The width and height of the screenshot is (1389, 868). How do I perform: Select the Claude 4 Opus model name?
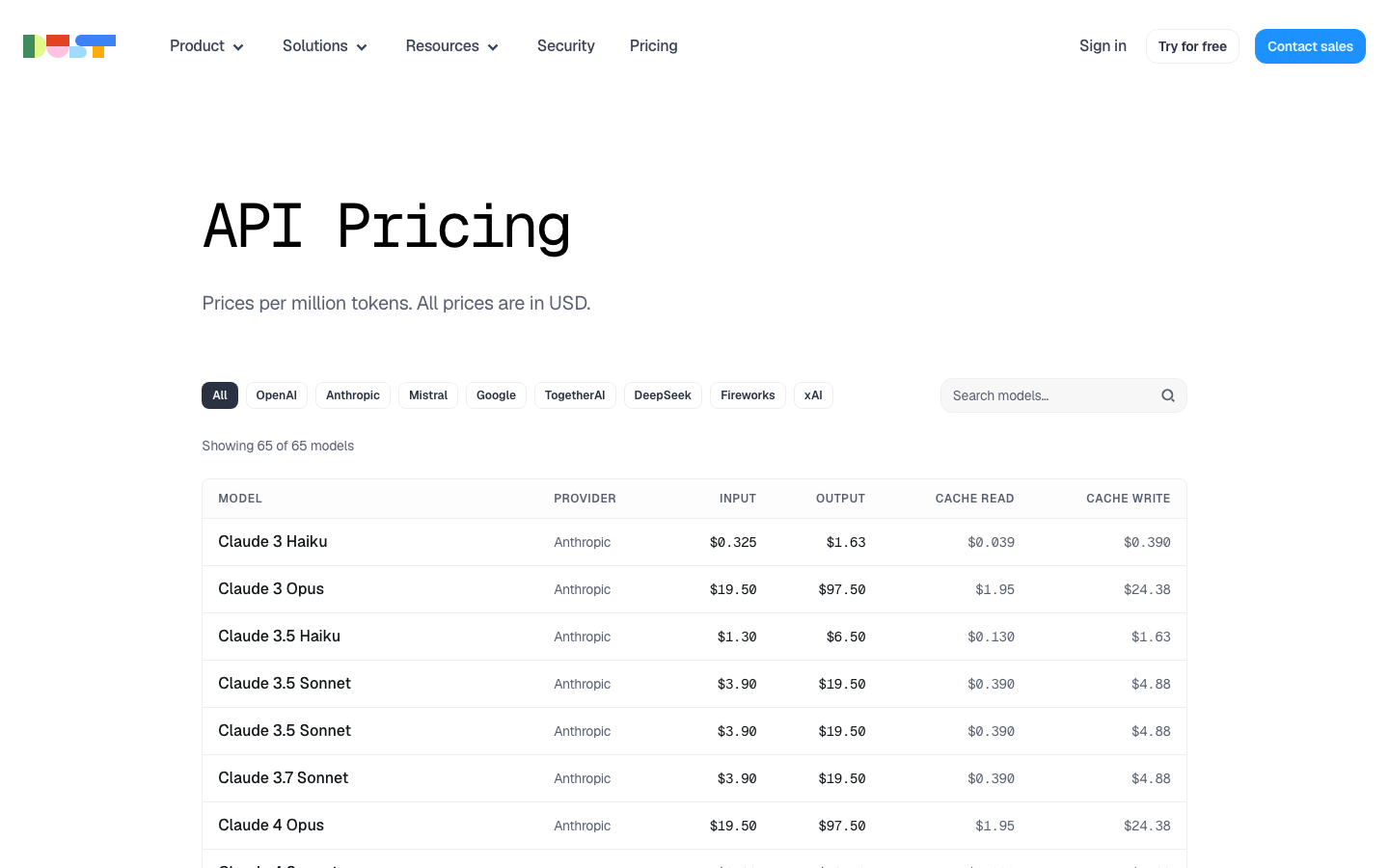(271, 826)
